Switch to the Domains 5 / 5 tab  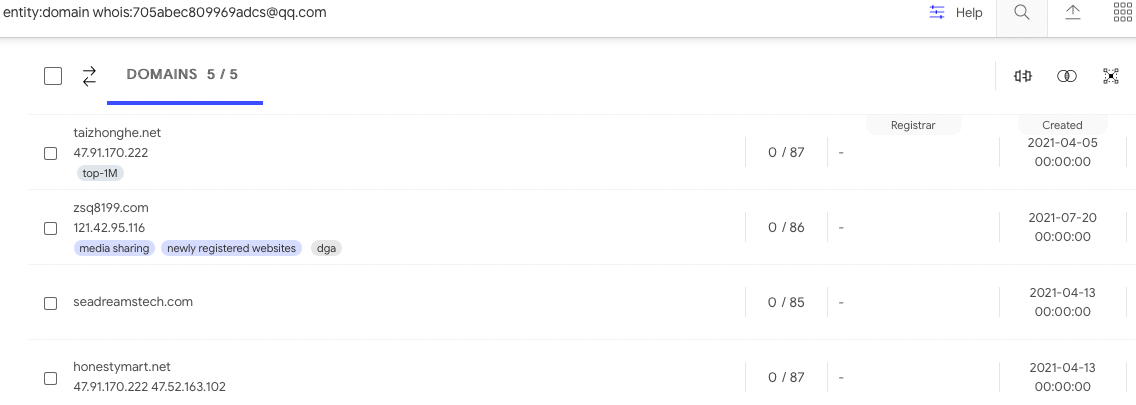tap(182, 75)
